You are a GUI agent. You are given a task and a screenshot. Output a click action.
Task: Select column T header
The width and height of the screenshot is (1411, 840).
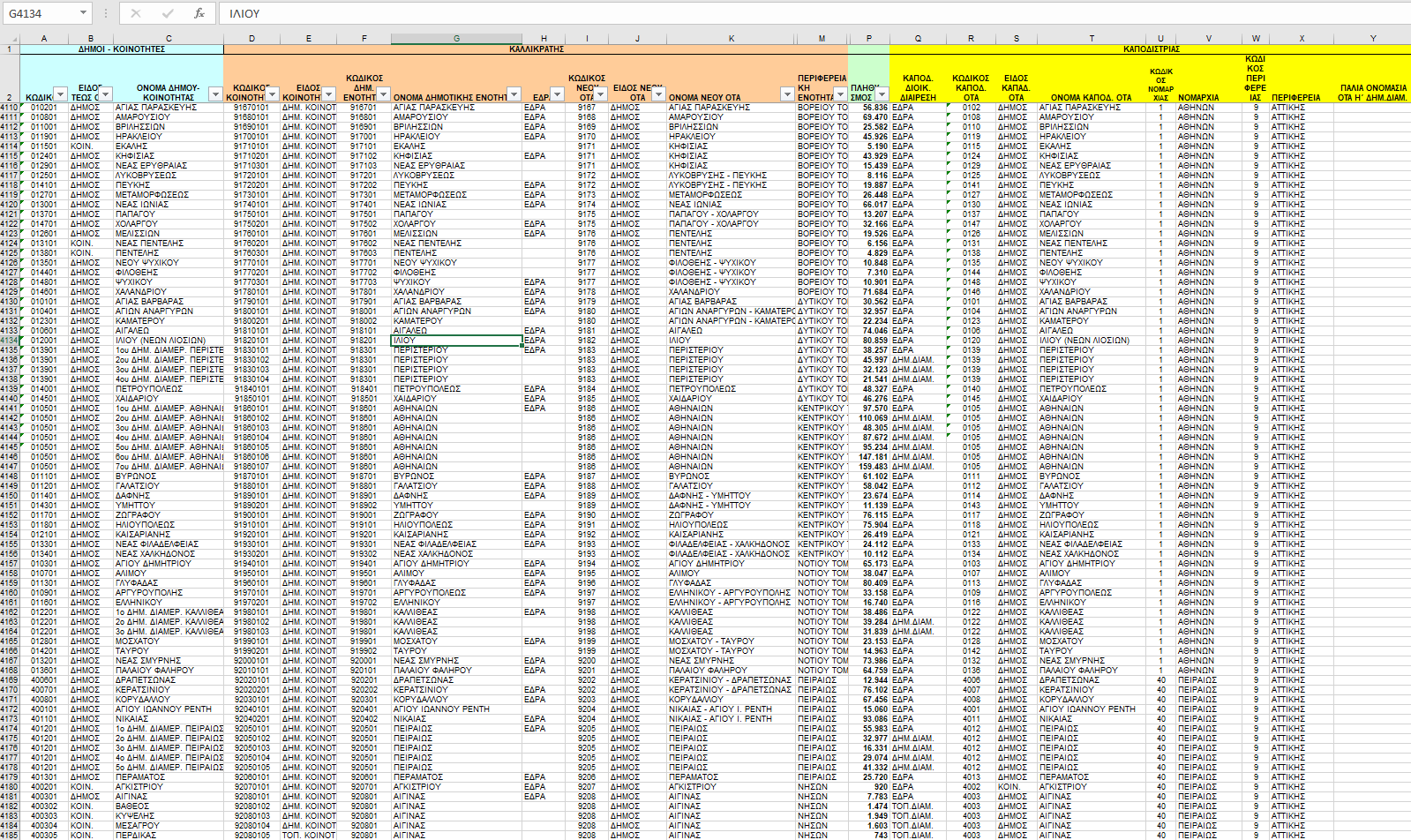point(1092,38)
